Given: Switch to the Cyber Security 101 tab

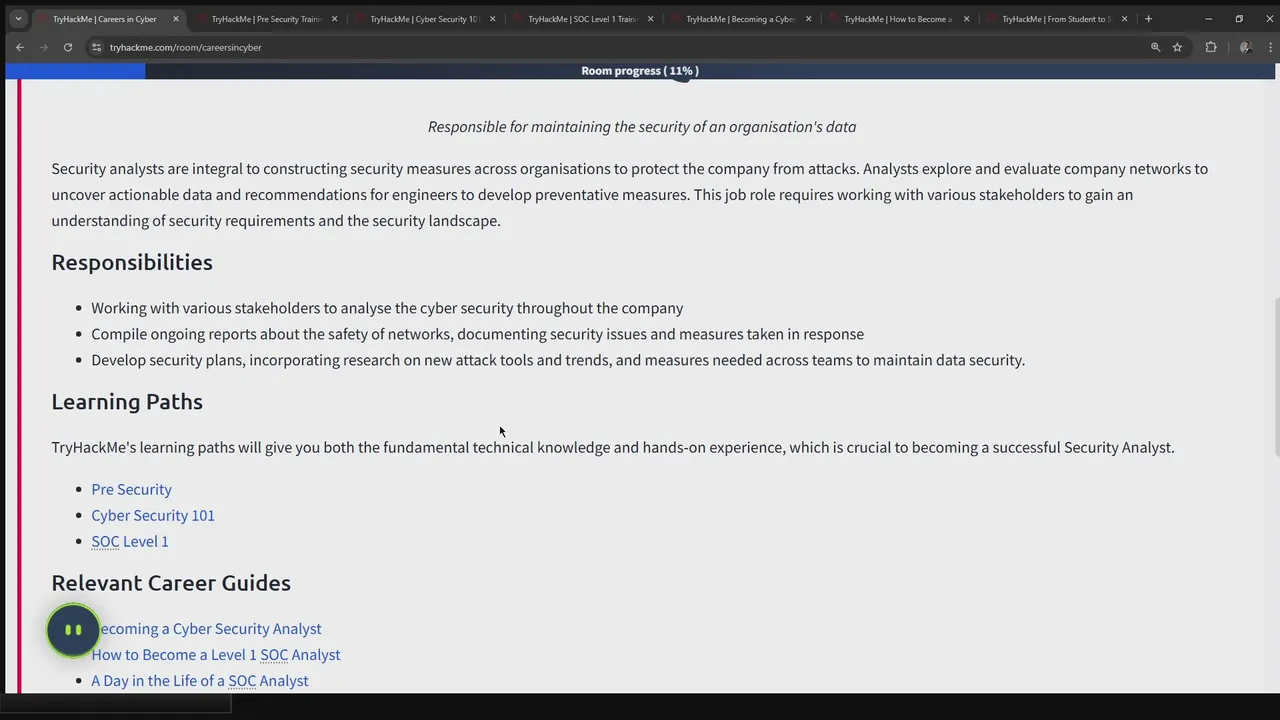Looking at the screenshot, I should (424, 19).
